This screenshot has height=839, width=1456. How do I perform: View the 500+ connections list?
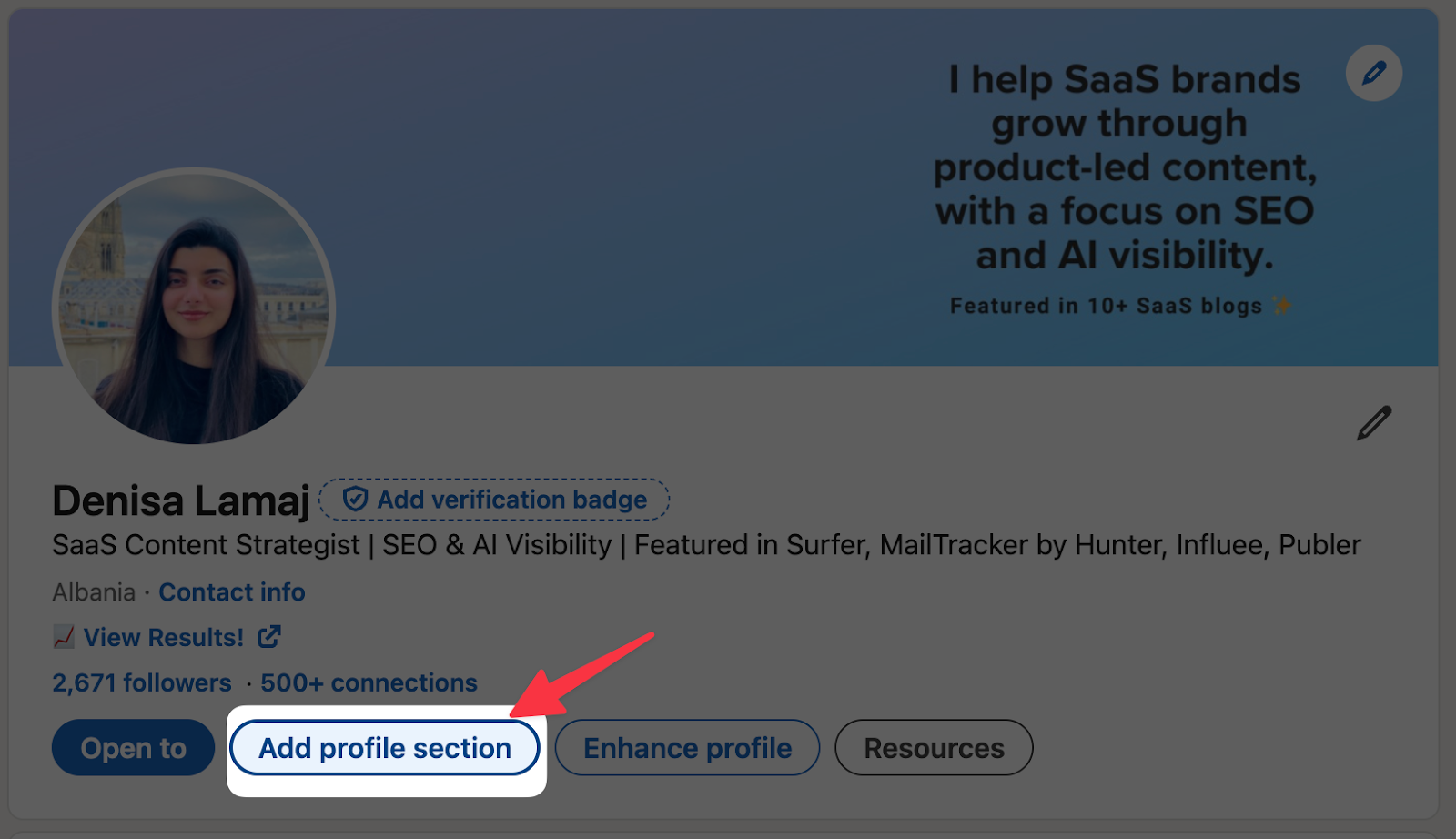(x=368, y=682)
